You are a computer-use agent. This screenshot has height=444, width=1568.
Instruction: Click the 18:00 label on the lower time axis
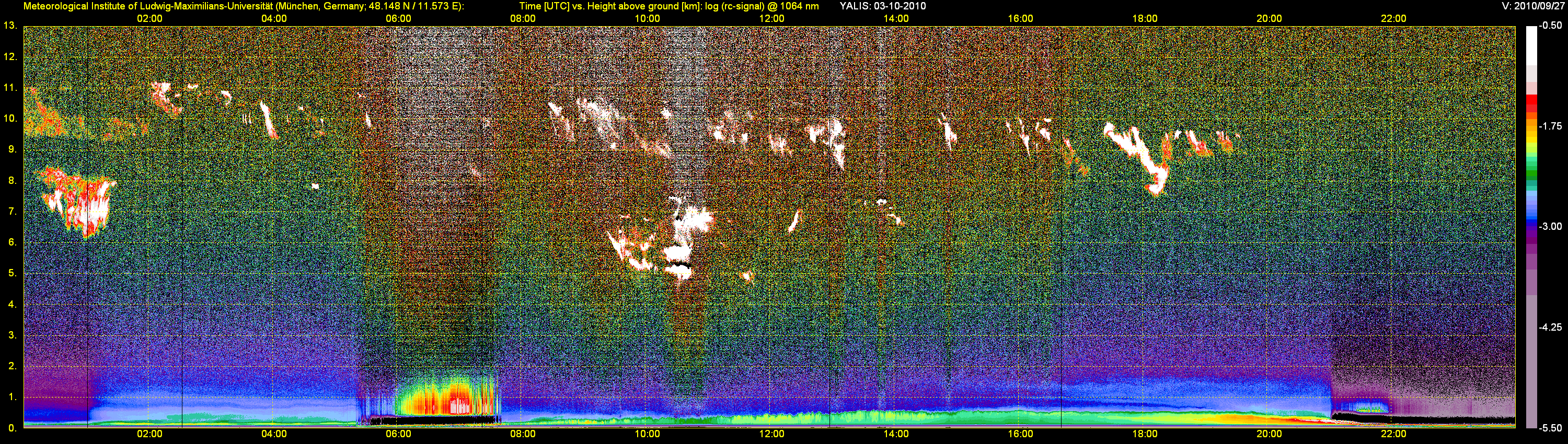[x=1145, y=434]
